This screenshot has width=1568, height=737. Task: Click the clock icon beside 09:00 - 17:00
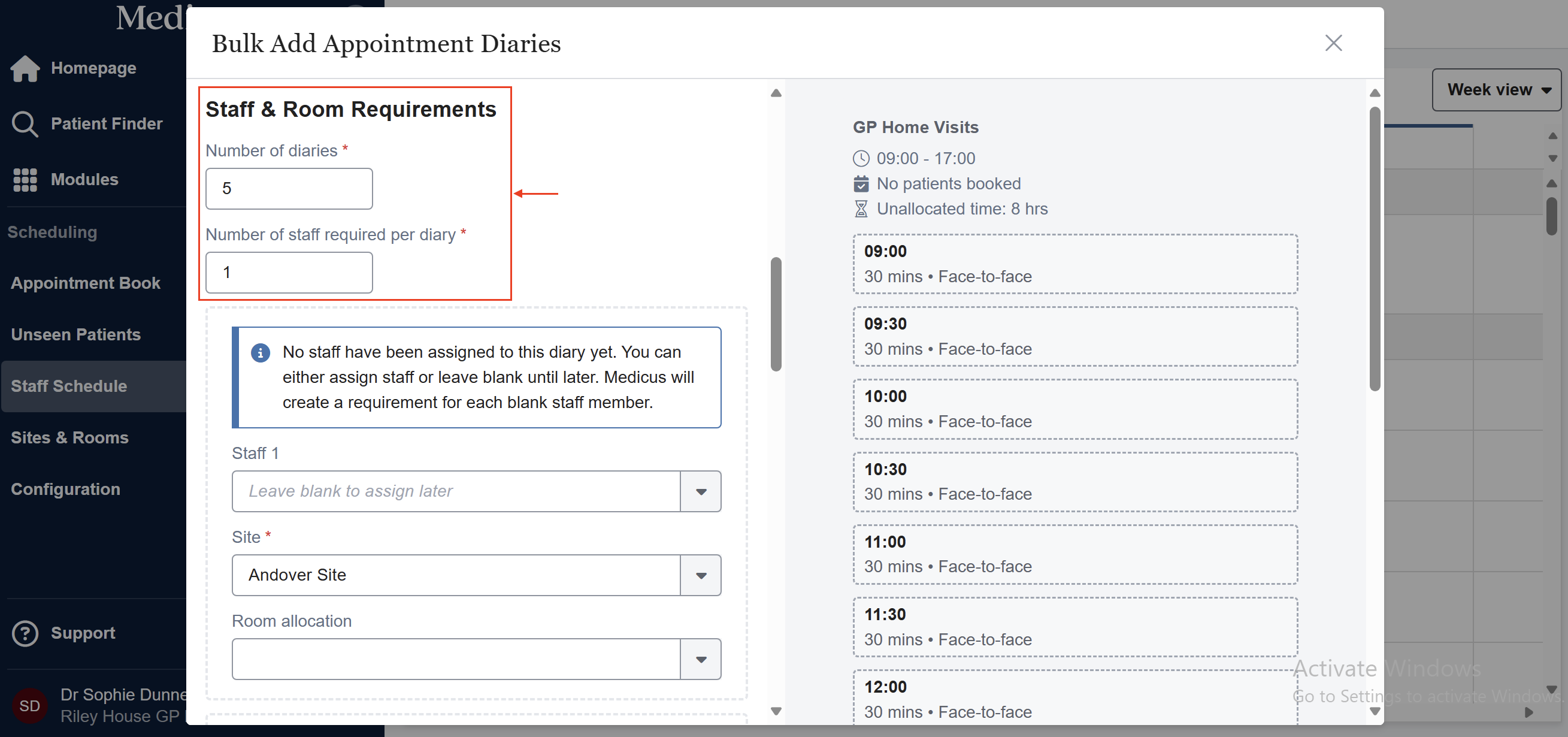(x=861, y=158)
